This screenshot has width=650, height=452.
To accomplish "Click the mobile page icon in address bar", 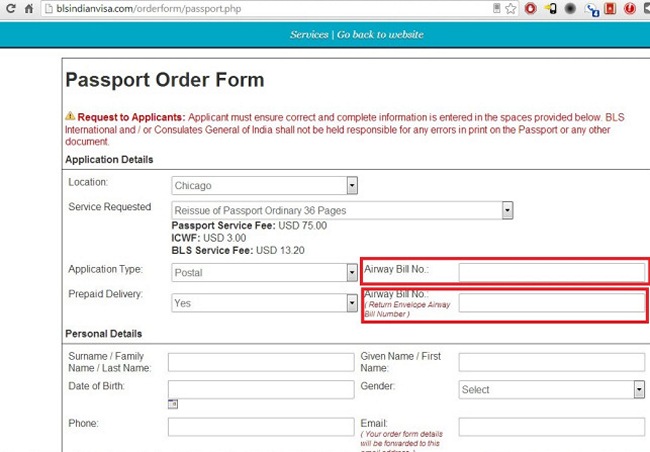I will [x=495, y=8].
